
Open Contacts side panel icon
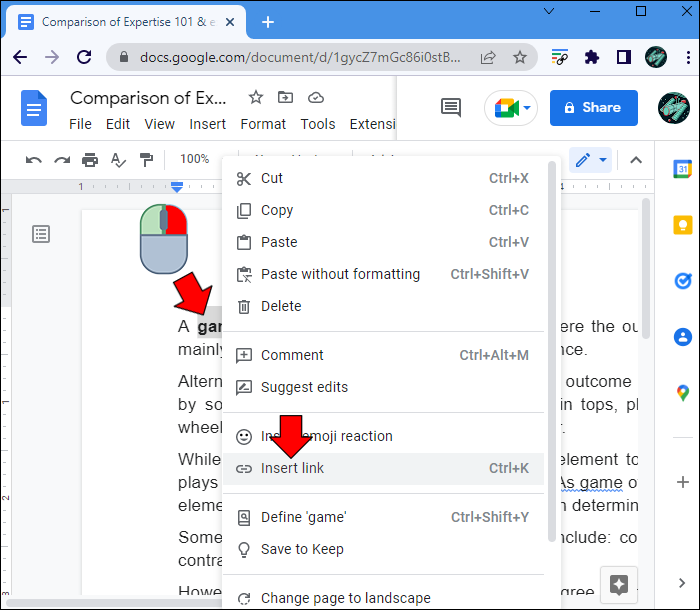point(683,337)
